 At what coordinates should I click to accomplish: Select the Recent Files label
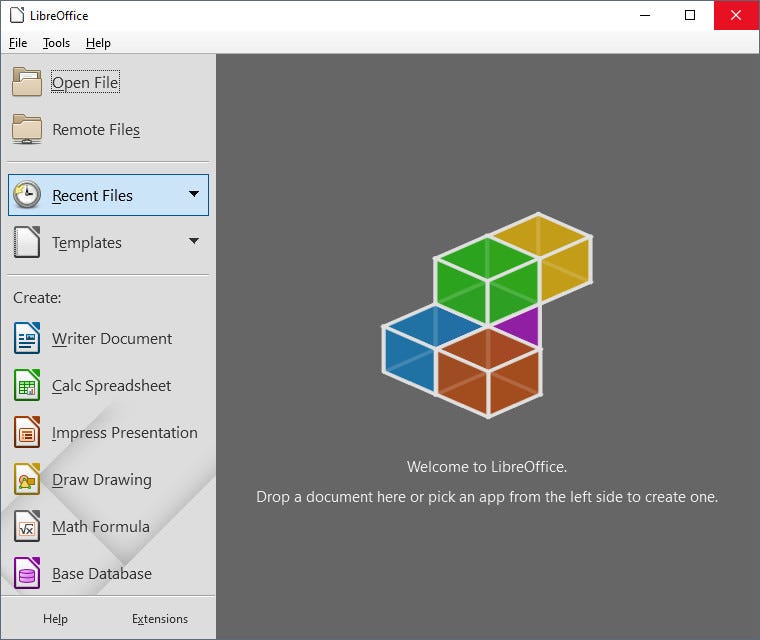[x=92, y=195]
